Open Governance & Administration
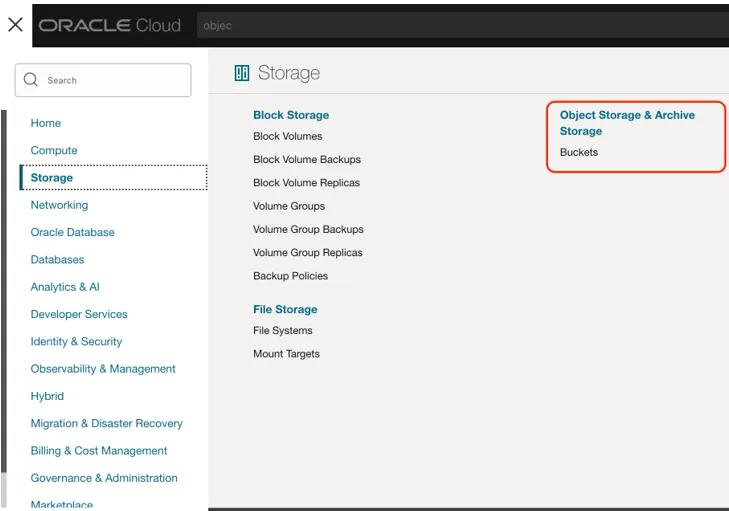 (x=104, y=478)
